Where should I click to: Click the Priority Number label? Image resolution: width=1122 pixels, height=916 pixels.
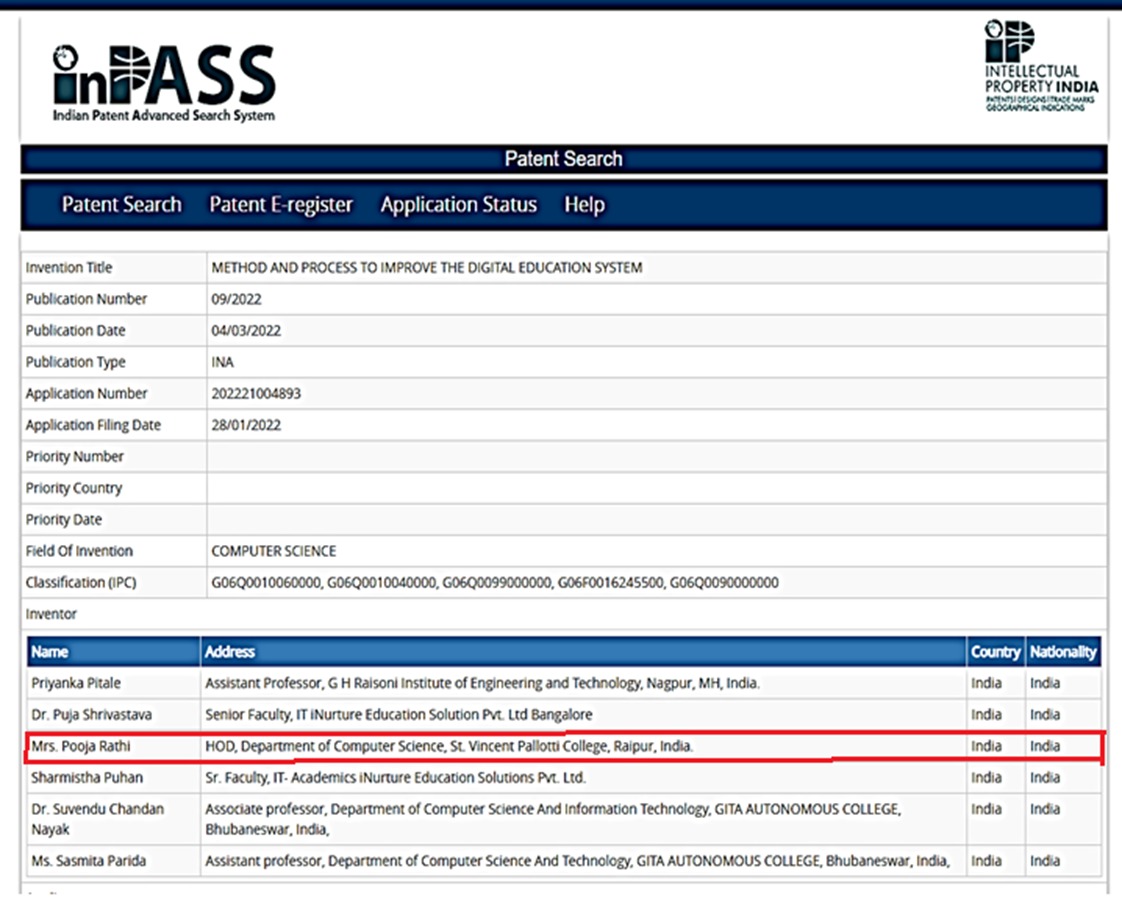tap(74, 457)
